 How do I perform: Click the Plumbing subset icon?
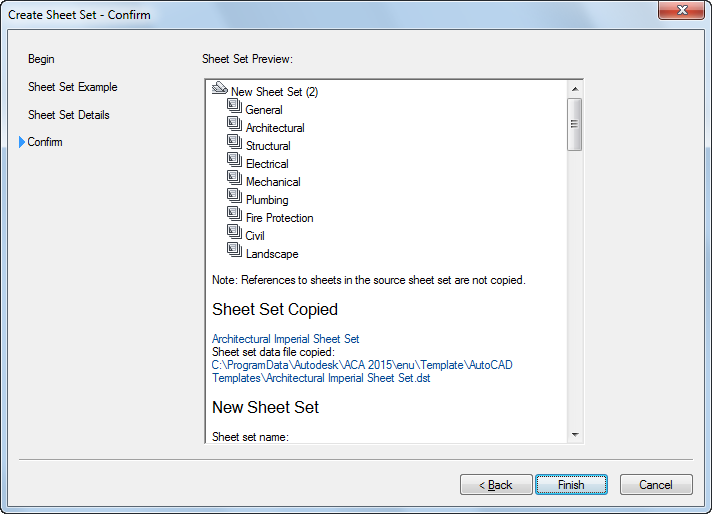tap(235, 198)
